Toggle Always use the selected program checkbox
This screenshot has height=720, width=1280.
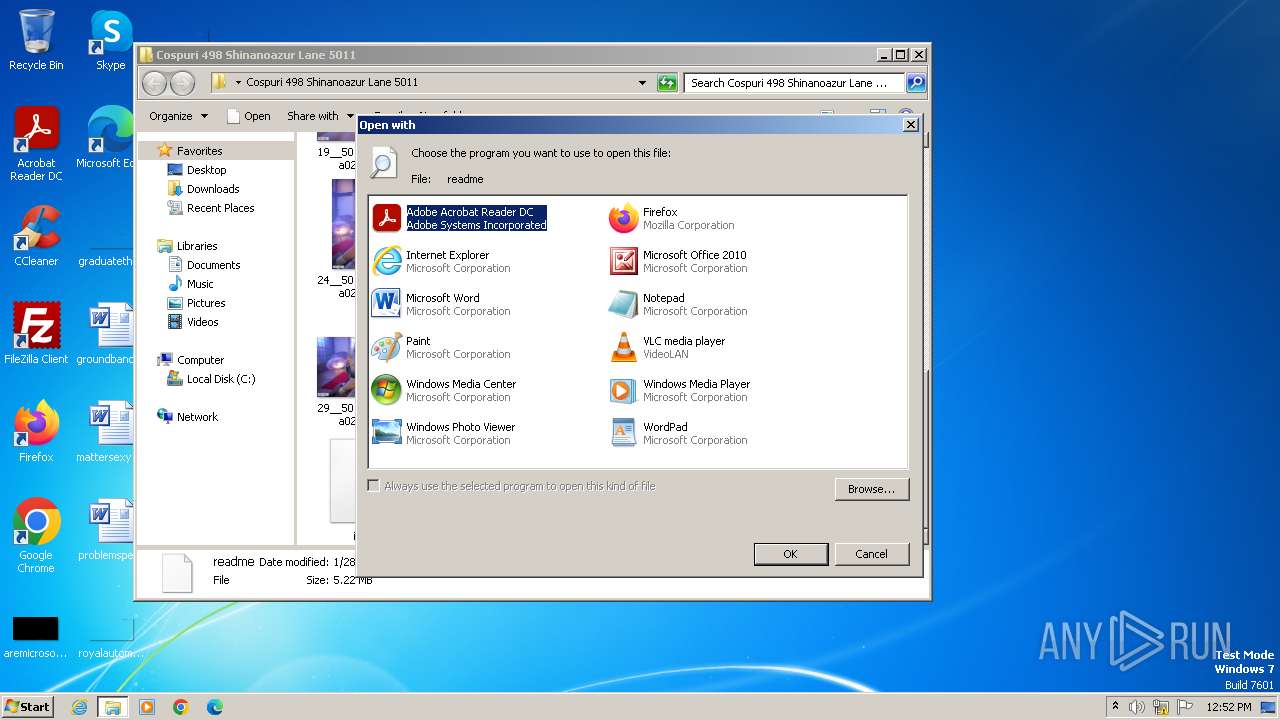(374, 486)
